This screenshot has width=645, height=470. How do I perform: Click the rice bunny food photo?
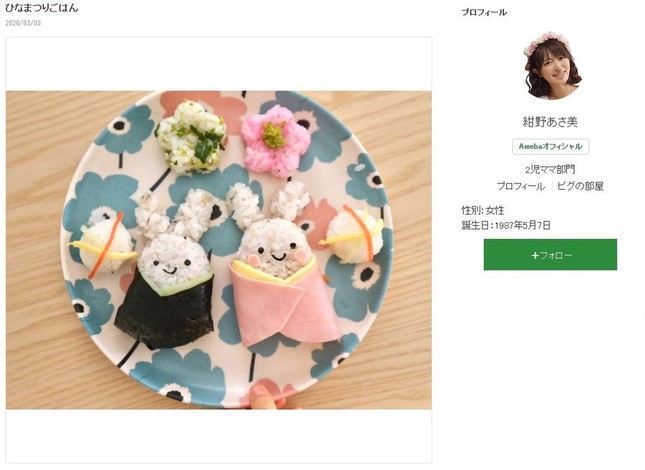tap(218, 250)
